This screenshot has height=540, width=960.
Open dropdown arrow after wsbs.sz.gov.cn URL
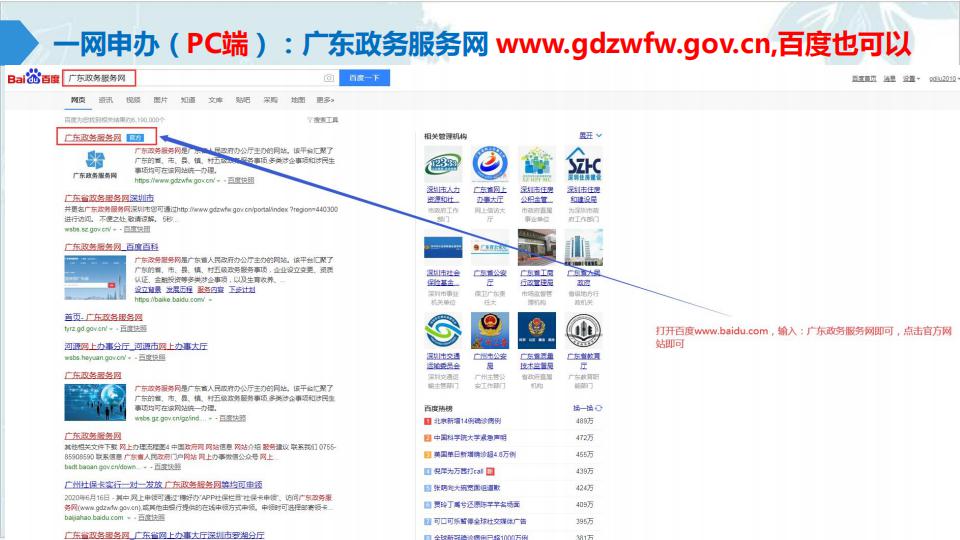click(x=114, y=230)
